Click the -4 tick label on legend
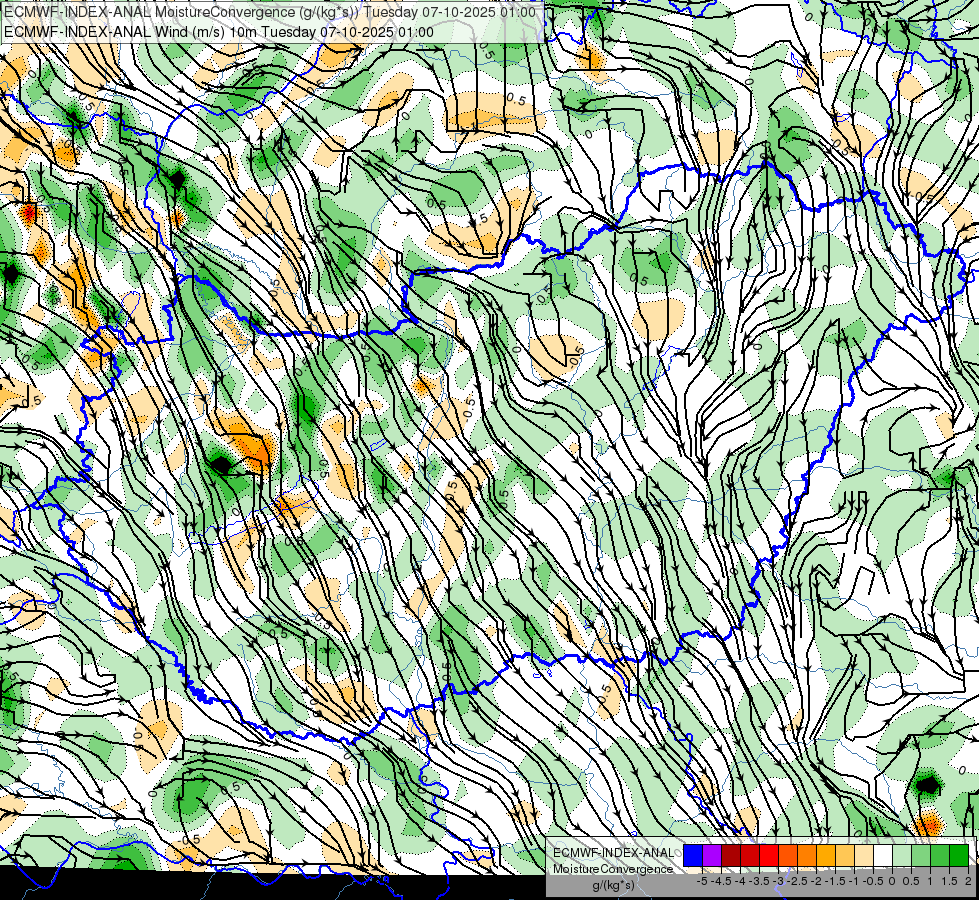Screen dimensions: 979x900 (740, 881)
